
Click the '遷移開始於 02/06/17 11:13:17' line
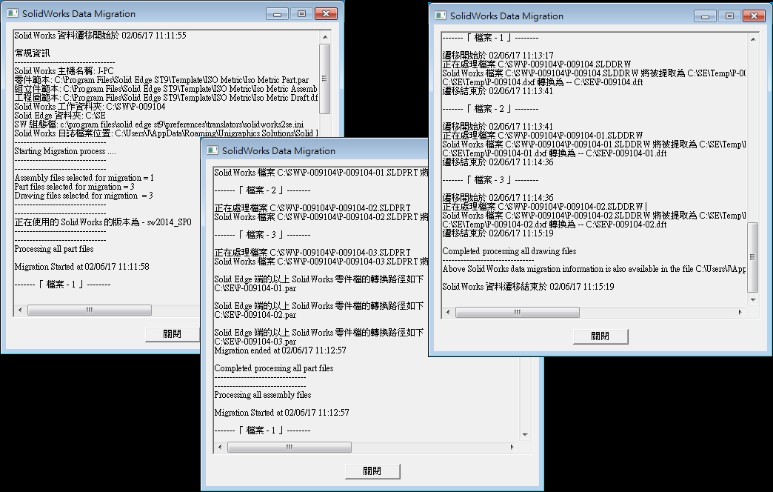[498, 55]
